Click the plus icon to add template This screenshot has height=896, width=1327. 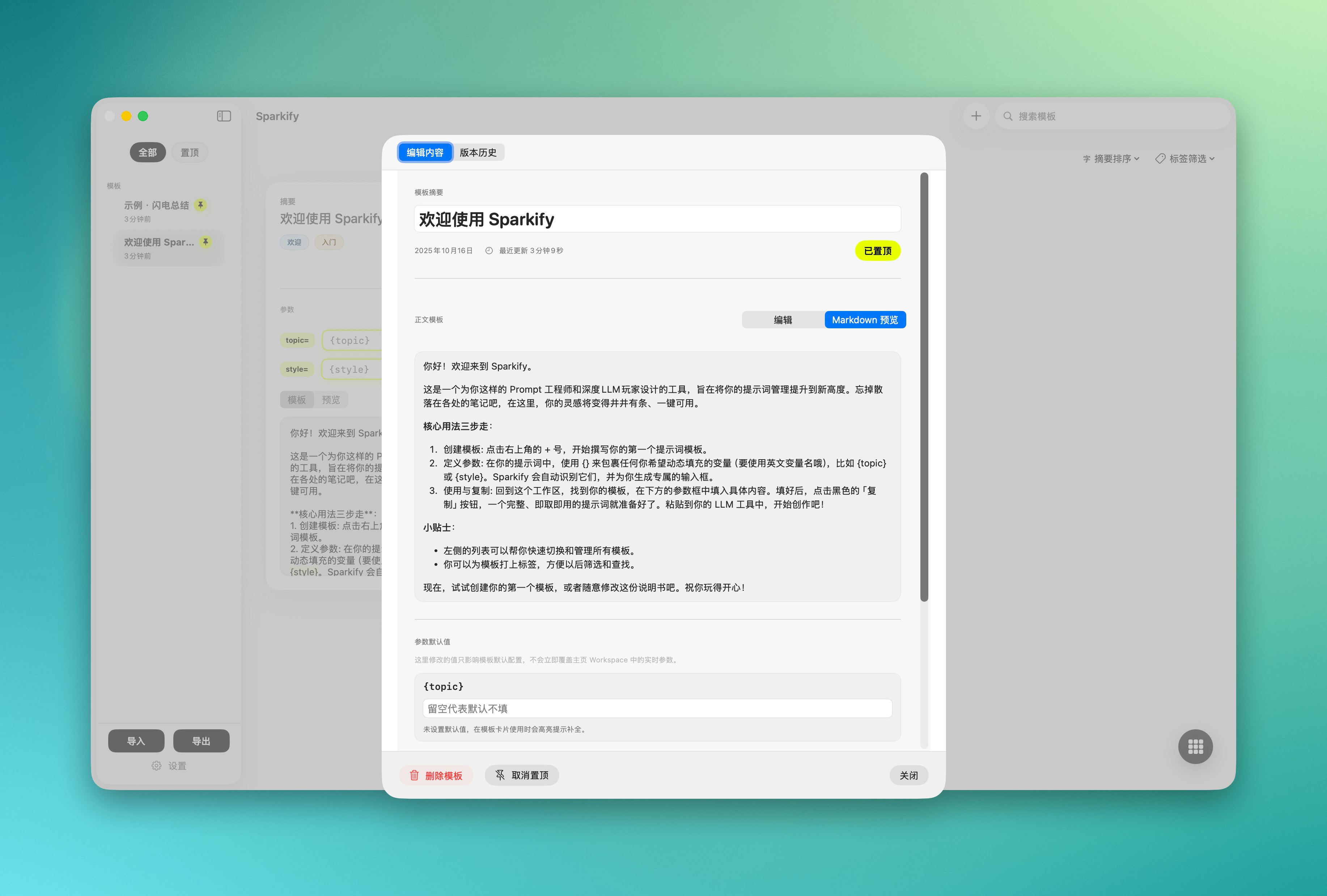point(976,116)
